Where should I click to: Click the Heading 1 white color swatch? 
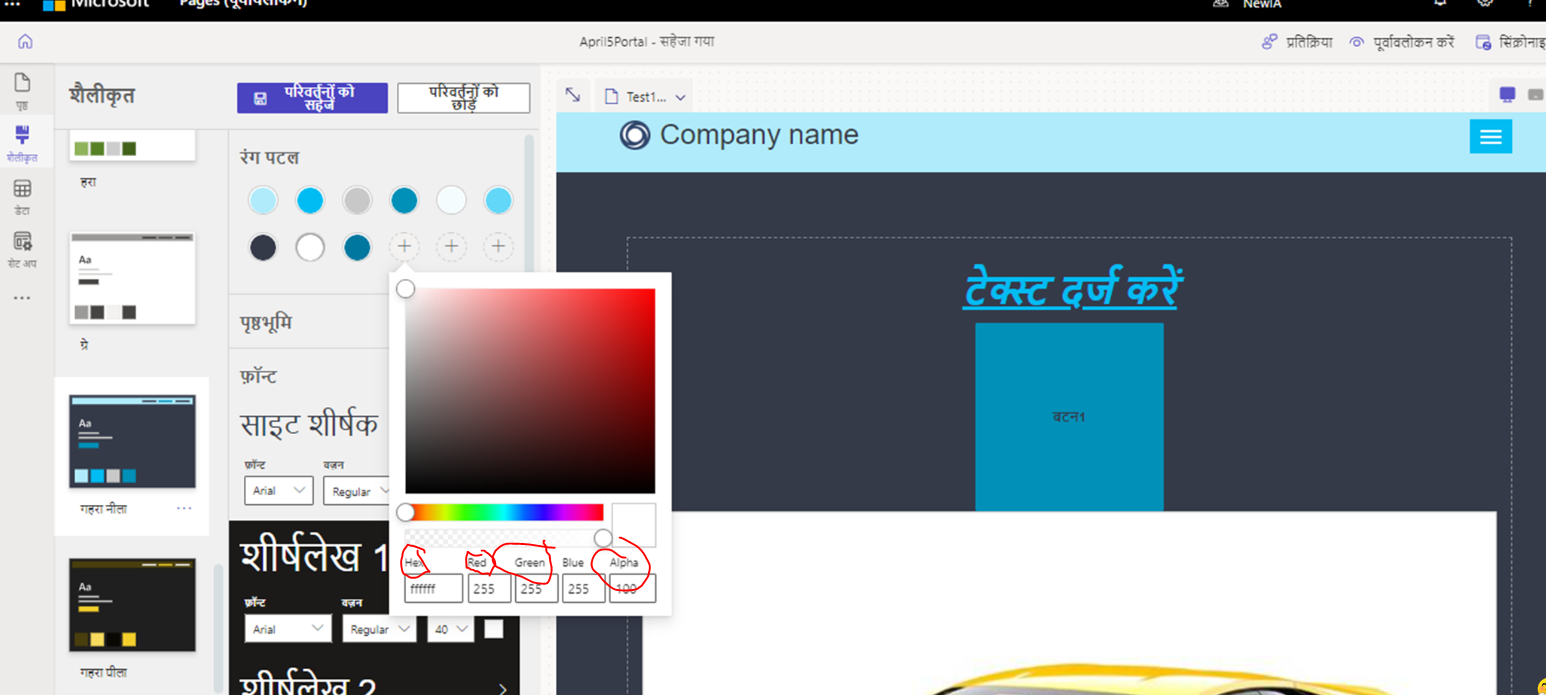(494, 629)
